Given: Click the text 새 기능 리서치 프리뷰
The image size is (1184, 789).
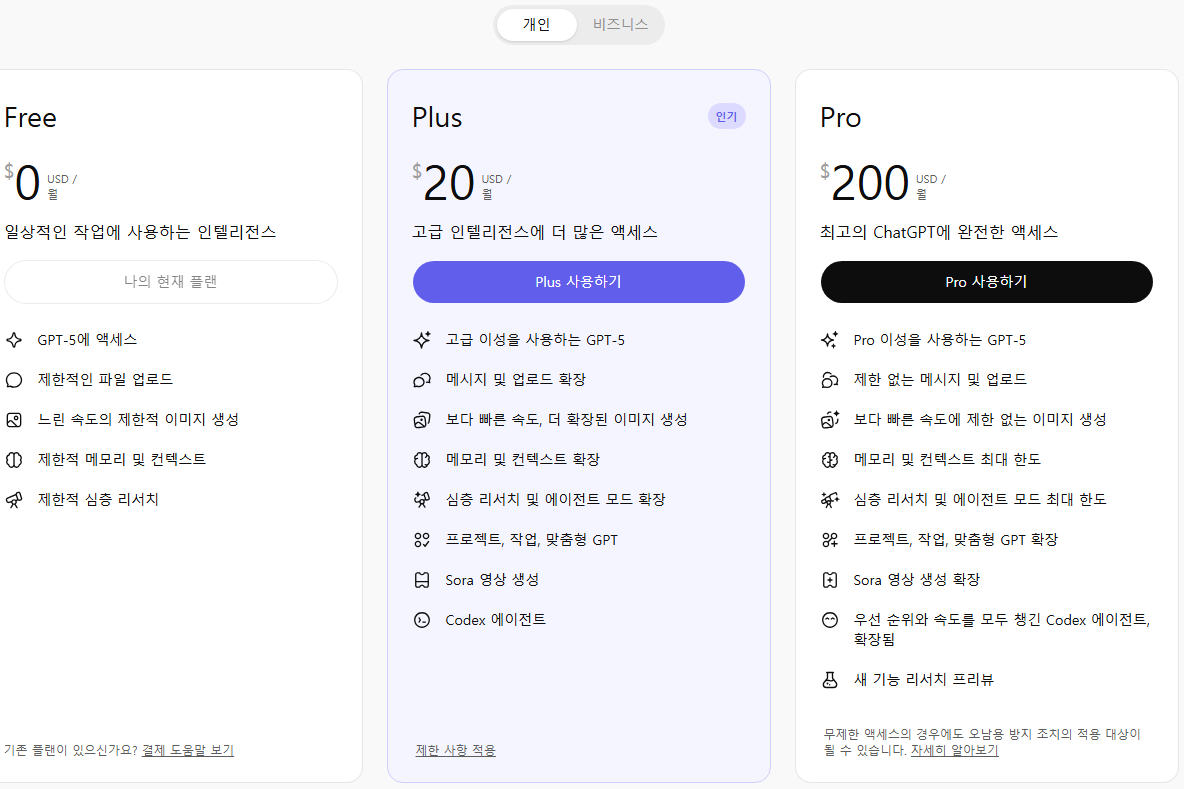Looking at the screenshot, I should tap(923, 680).
